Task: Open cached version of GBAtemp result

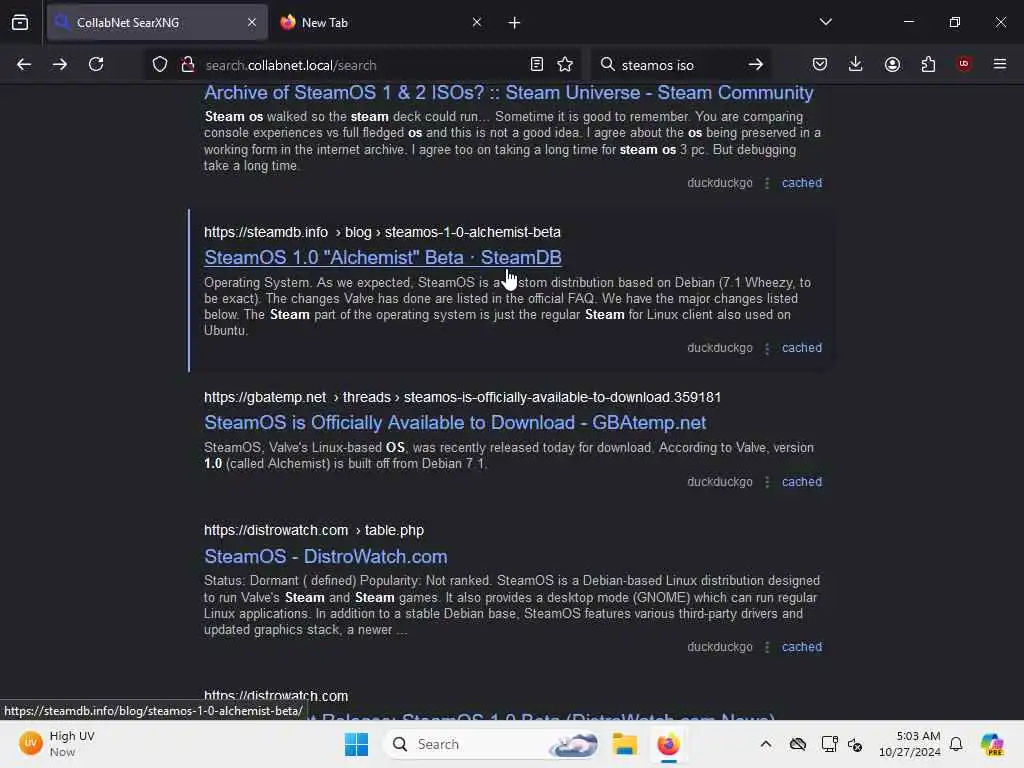Action: (802, 482)
